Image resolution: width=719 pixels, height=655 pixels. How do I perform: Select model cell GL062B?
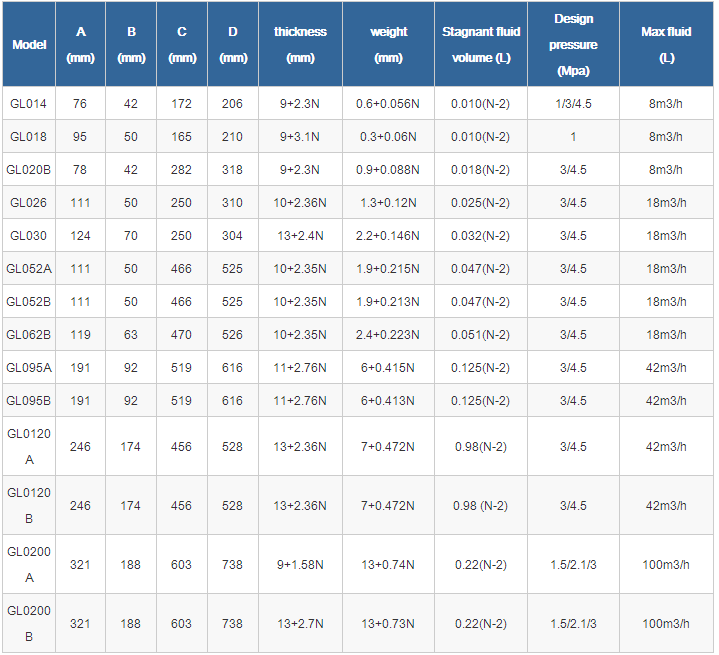click(28, 335)
